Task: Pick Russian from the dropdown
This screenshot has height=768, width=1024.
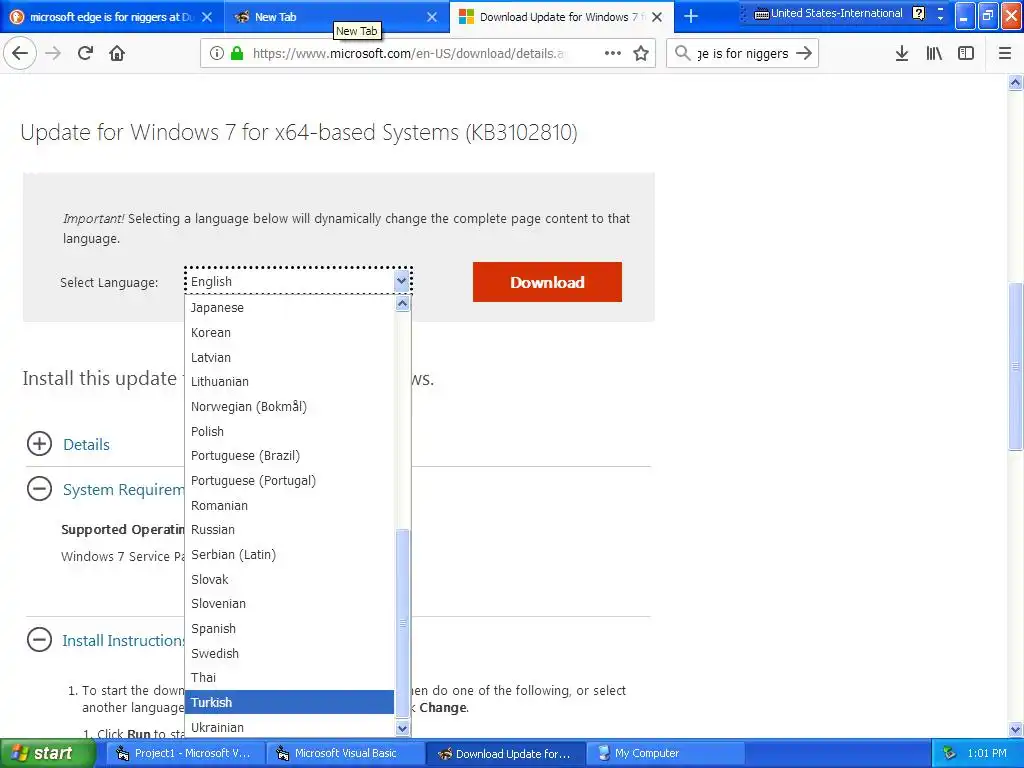Action: (x=289, y=530)
